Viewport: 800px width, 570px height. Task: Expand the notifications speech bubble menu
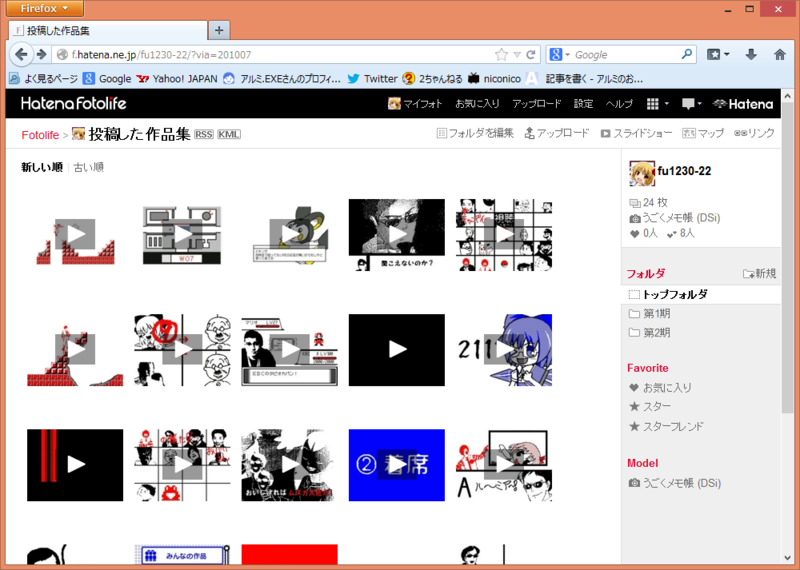[x=691, y=104]
